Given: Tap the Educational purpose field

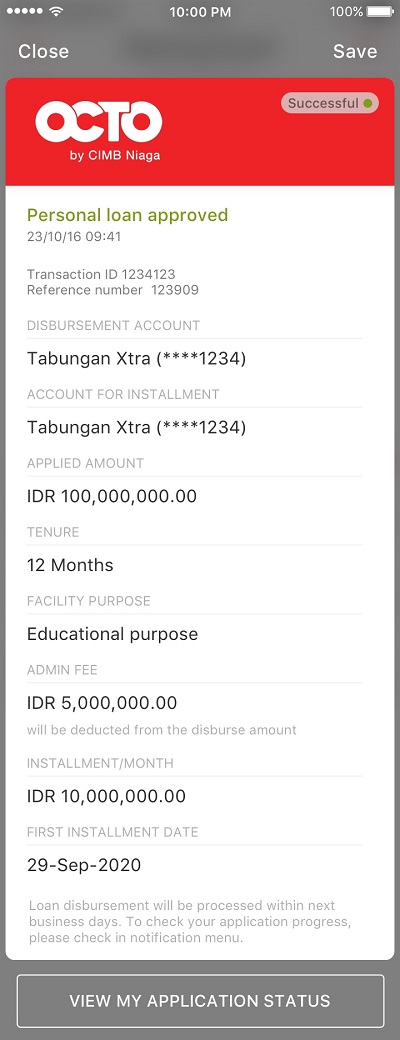Looking at the screenshot, I should click(113, 634).
